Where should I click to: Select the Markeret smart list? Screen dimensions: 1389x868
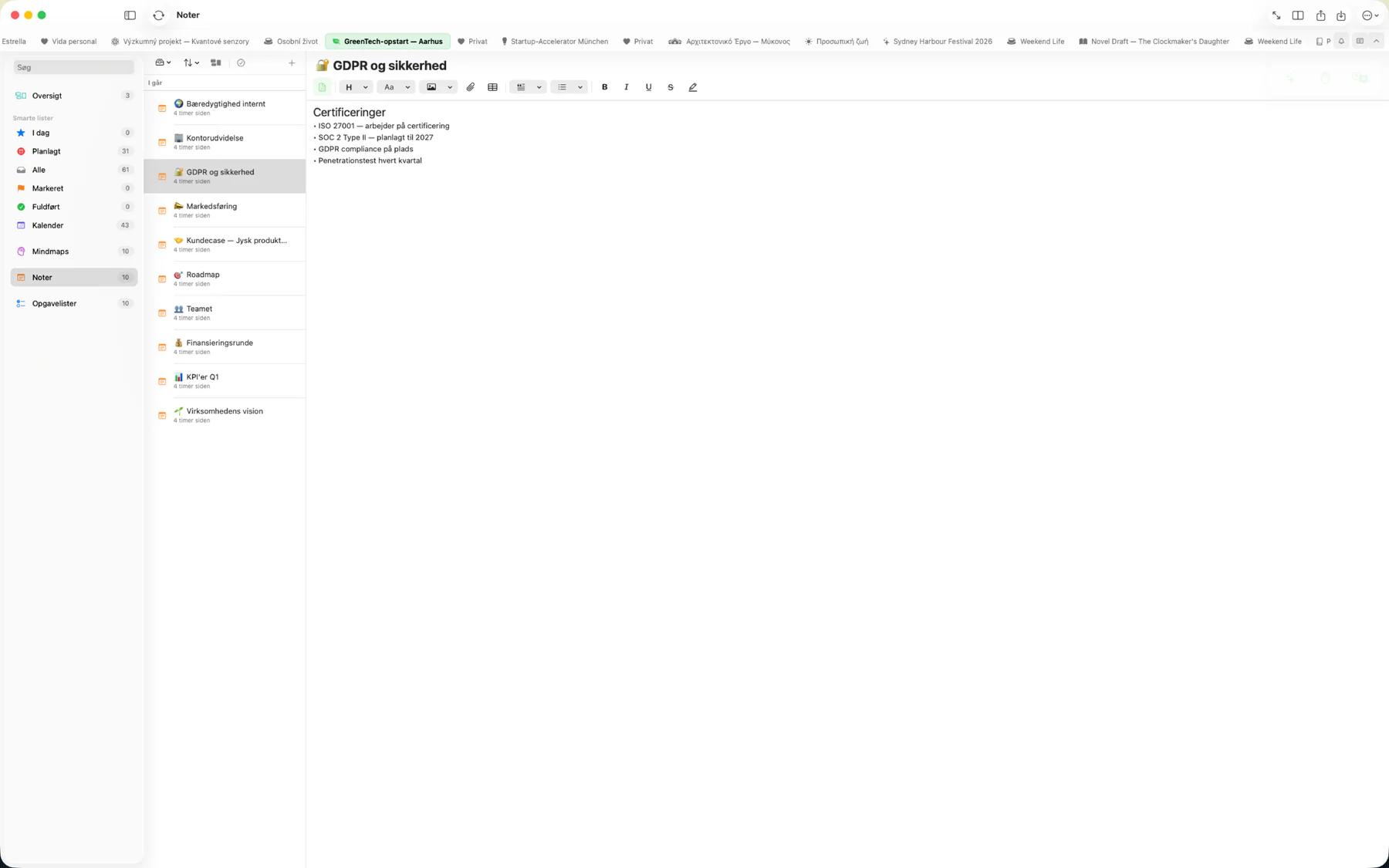click(73, 188)
